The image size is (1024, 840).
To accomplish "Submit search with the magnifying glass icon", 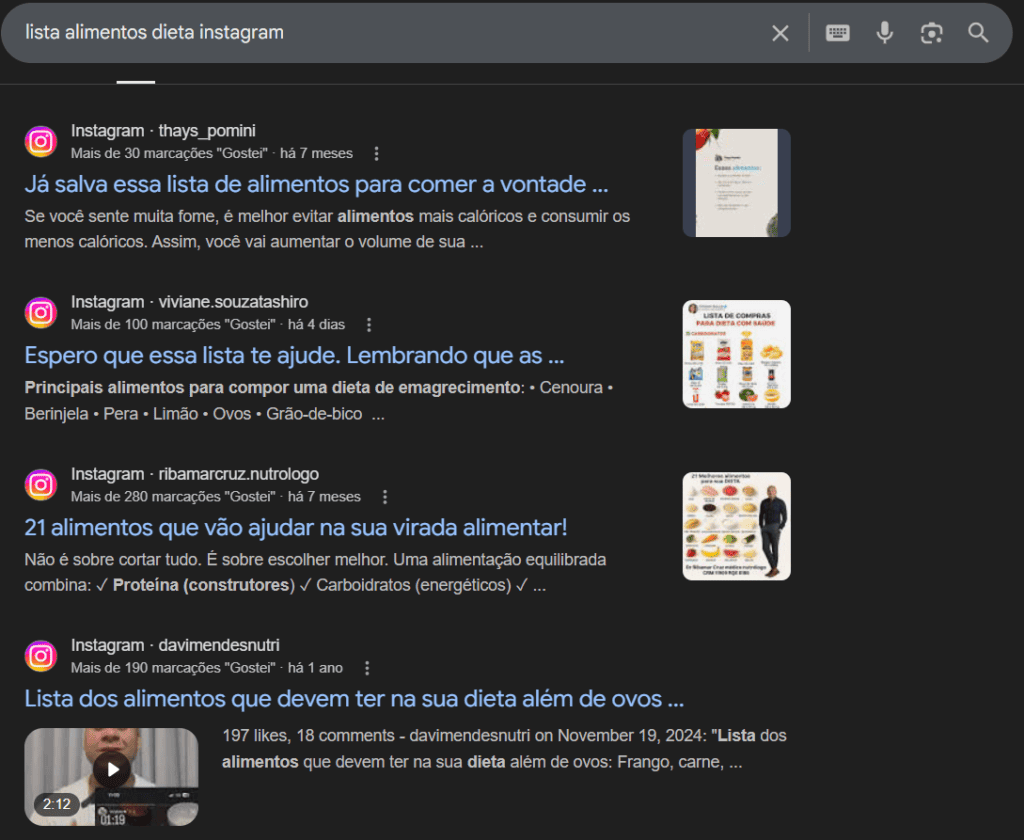I will [x=978, y=33].
